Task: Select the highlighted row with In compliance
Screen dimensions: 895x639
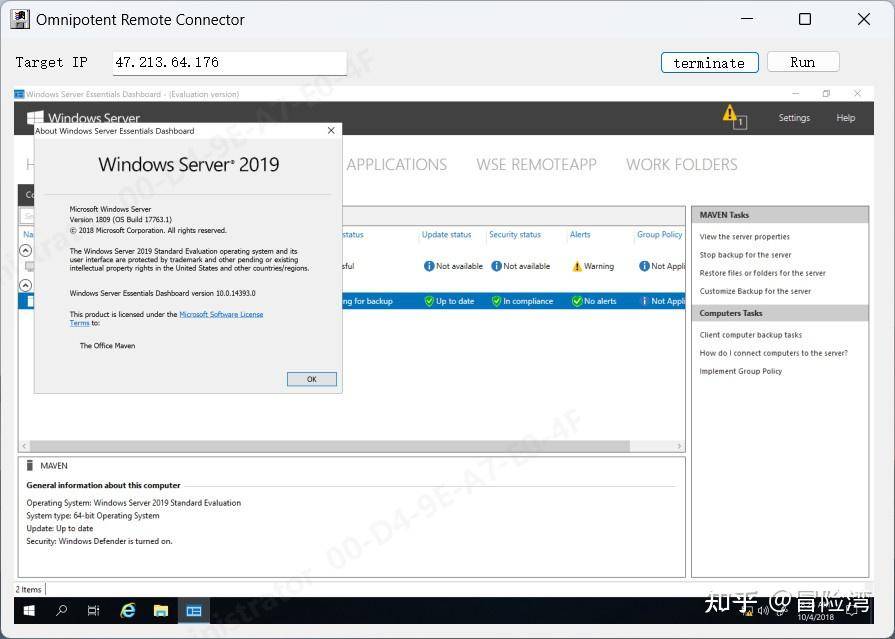Action: pos(352,301)
